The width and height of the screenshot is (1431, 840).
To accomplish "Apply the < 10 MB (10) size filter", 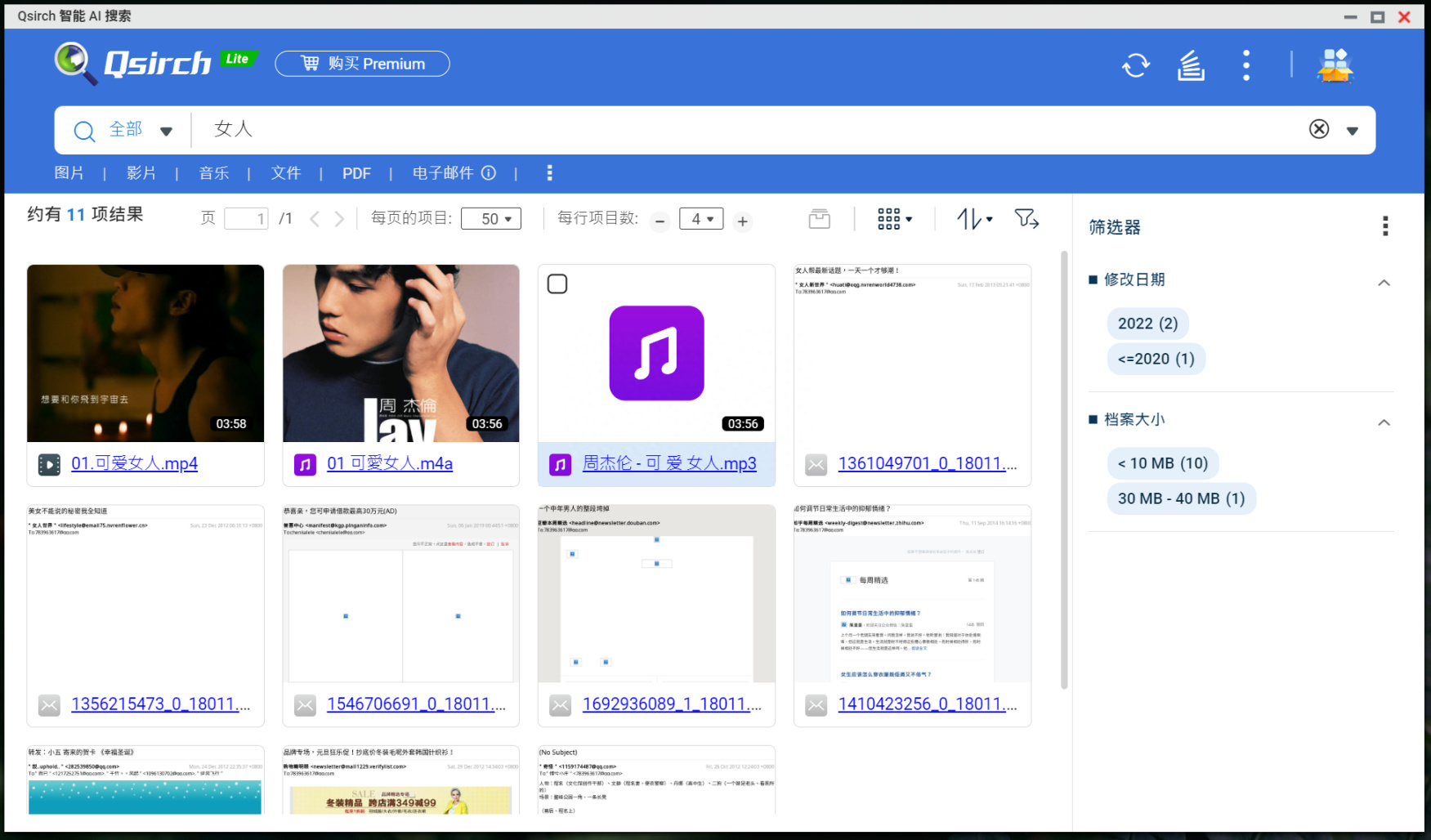I will point(1163,463).
